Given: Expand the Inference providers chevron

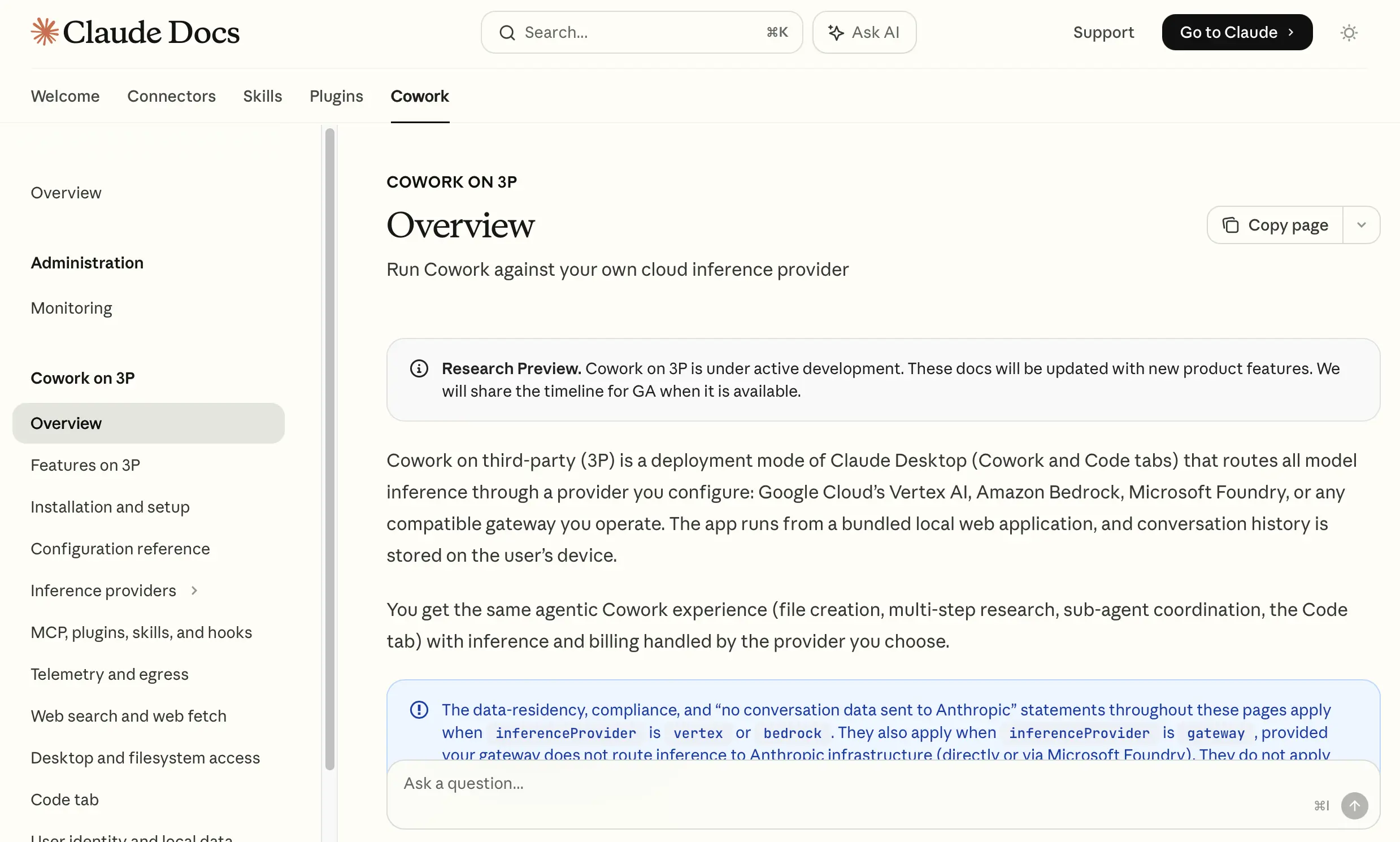Looking at the screenshot, I should pyautogui.click(x=194, y=591).
